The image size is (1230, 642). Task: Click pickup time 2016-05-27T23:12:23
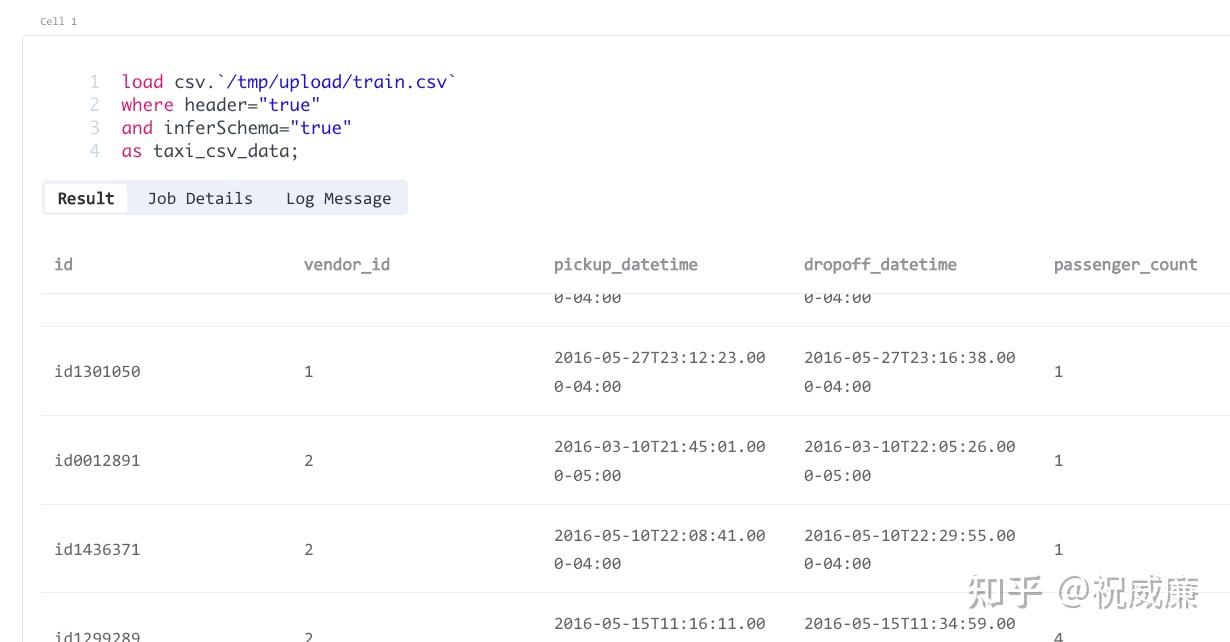pos(660,371)
